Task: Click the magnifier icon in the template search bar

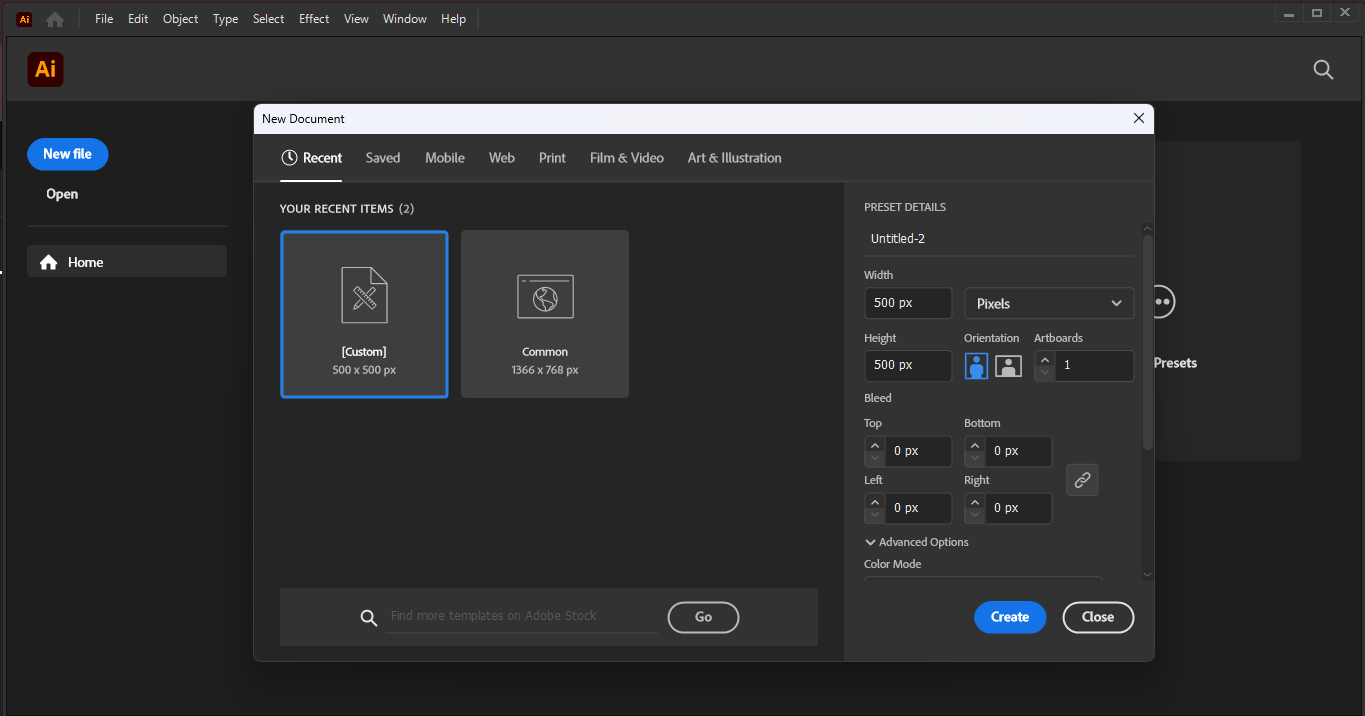Action: point(369,617)
